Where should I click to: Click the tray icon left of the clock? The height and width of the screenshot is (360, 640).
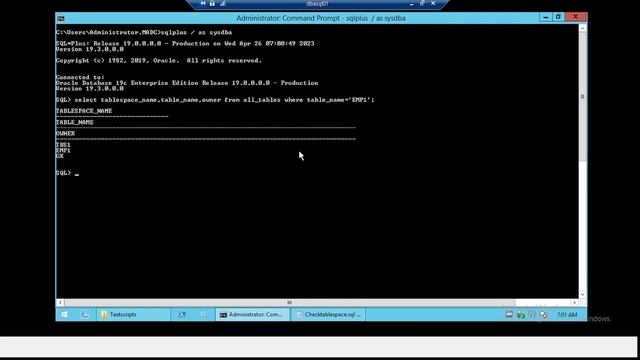pos(544,315)
